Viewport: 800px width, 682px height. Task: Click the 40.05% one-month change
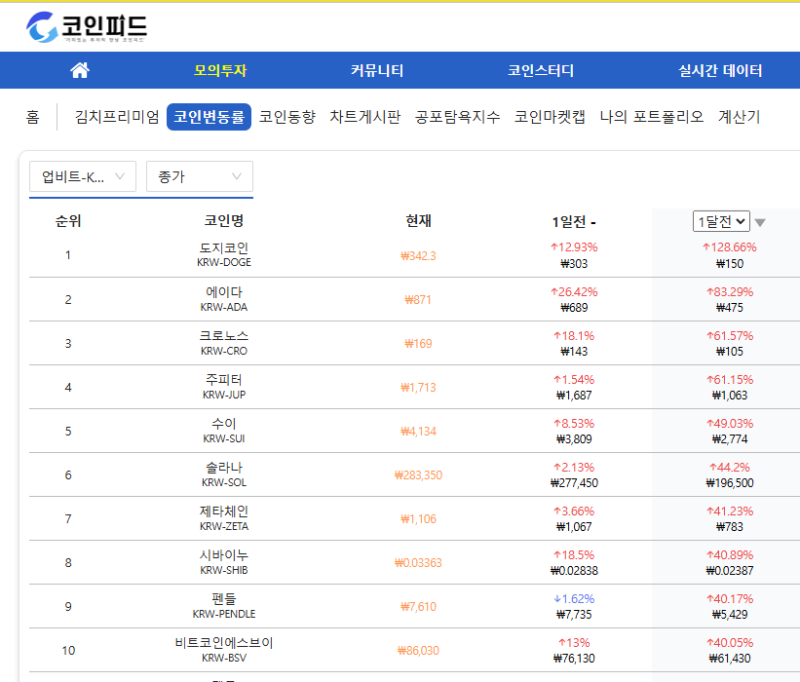click(x=730, y=643)
